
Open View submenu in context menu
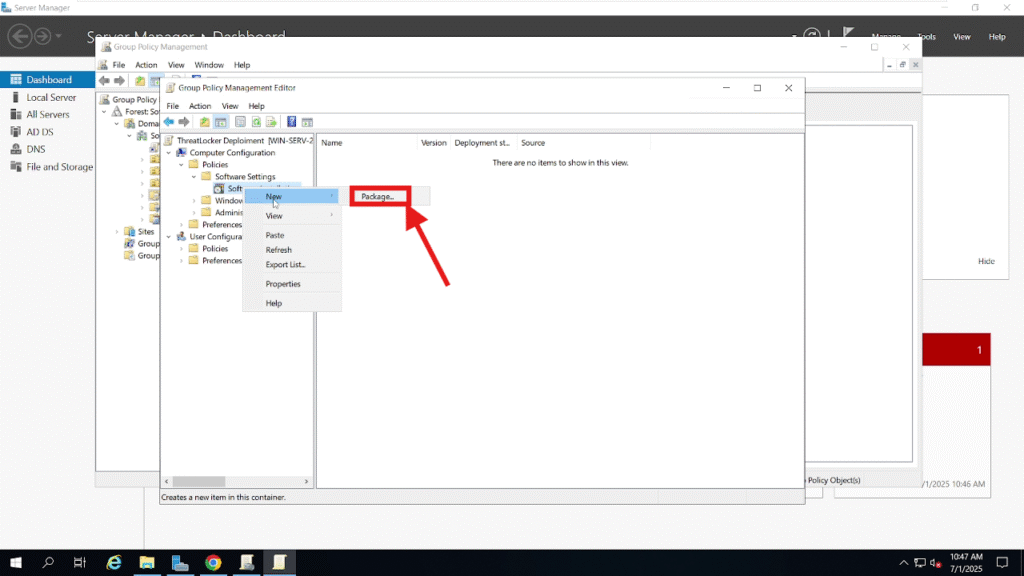point(291,216)
